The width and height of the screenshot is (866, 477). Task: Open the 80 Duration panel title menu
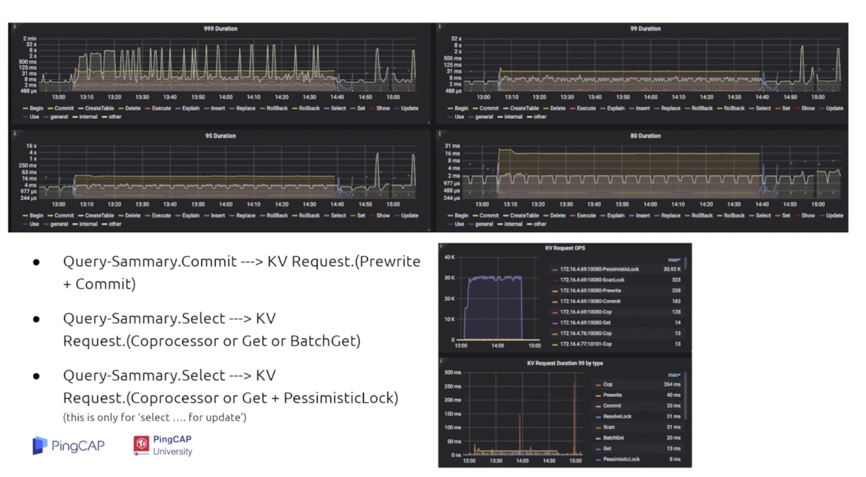pos(645,136)
